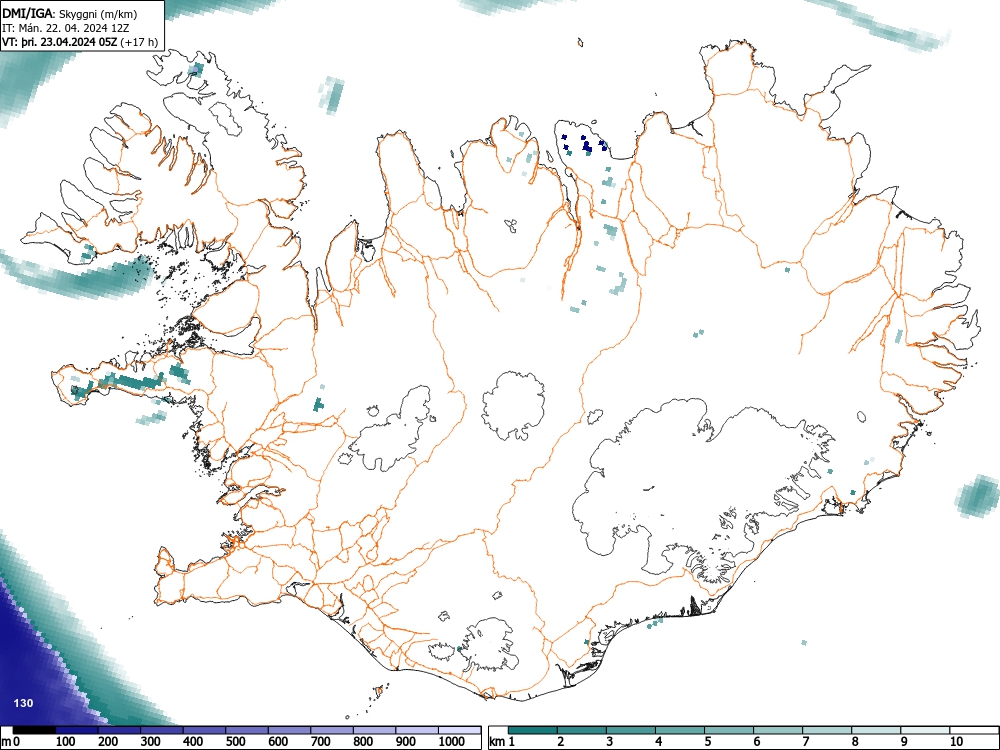Click the "100" meter legend label
Screen dimensions: 1000x750
point(66,742)
